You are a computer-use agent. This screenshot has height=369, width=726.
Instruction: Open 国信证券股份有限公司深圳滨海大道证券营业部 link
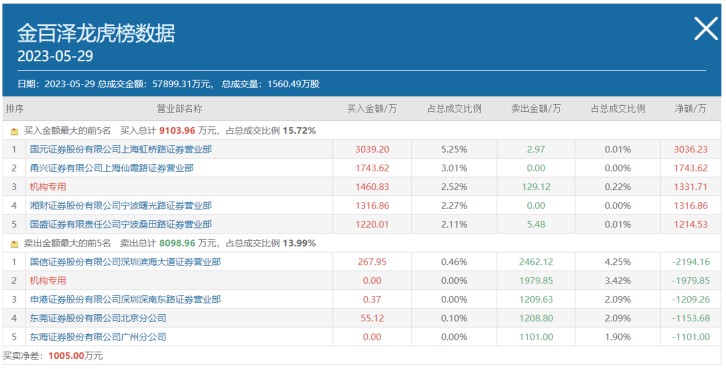pos(125,262)
